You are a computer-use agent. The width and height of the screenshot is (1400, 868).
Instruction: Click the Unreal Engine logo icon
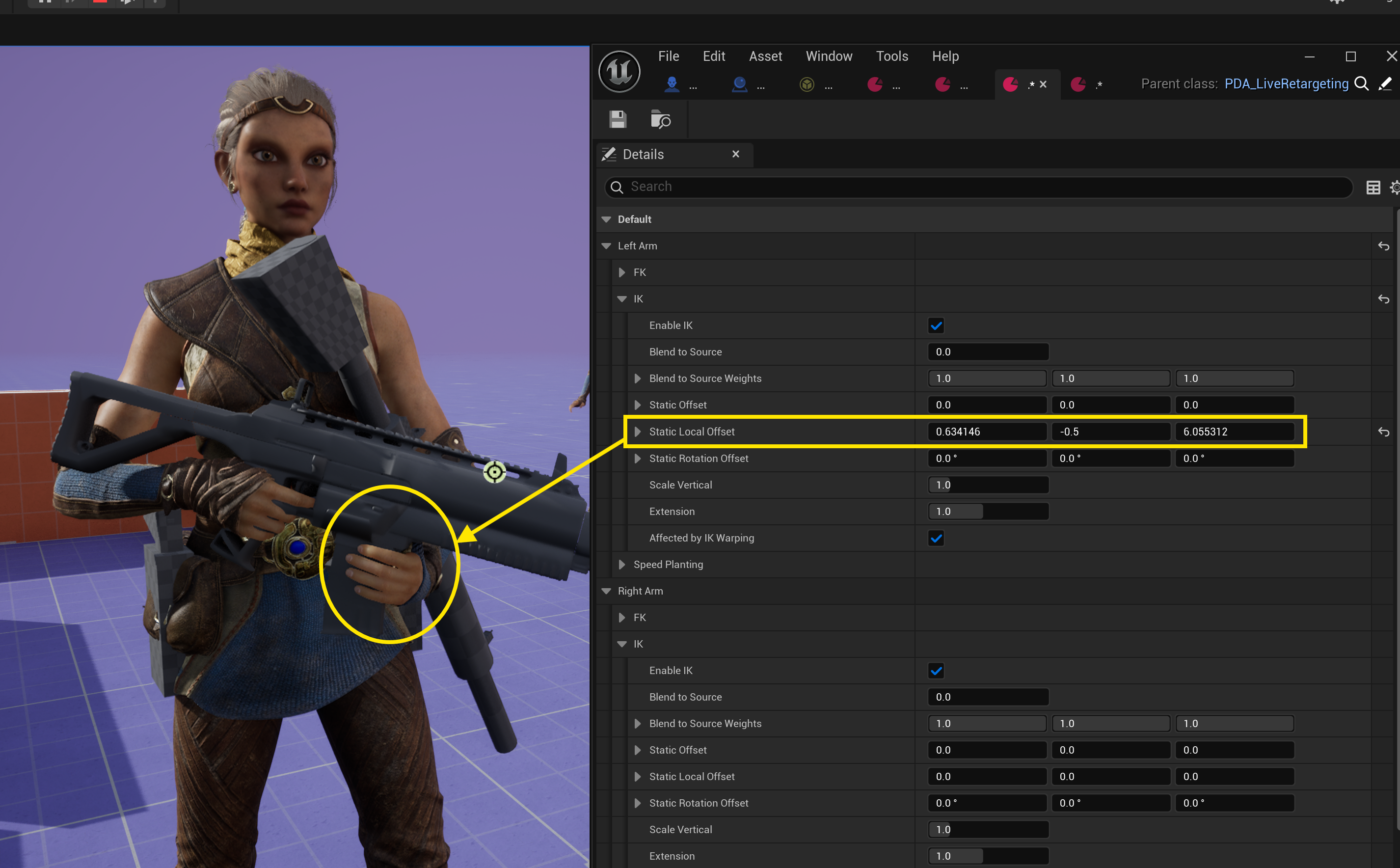coord(619,72)
